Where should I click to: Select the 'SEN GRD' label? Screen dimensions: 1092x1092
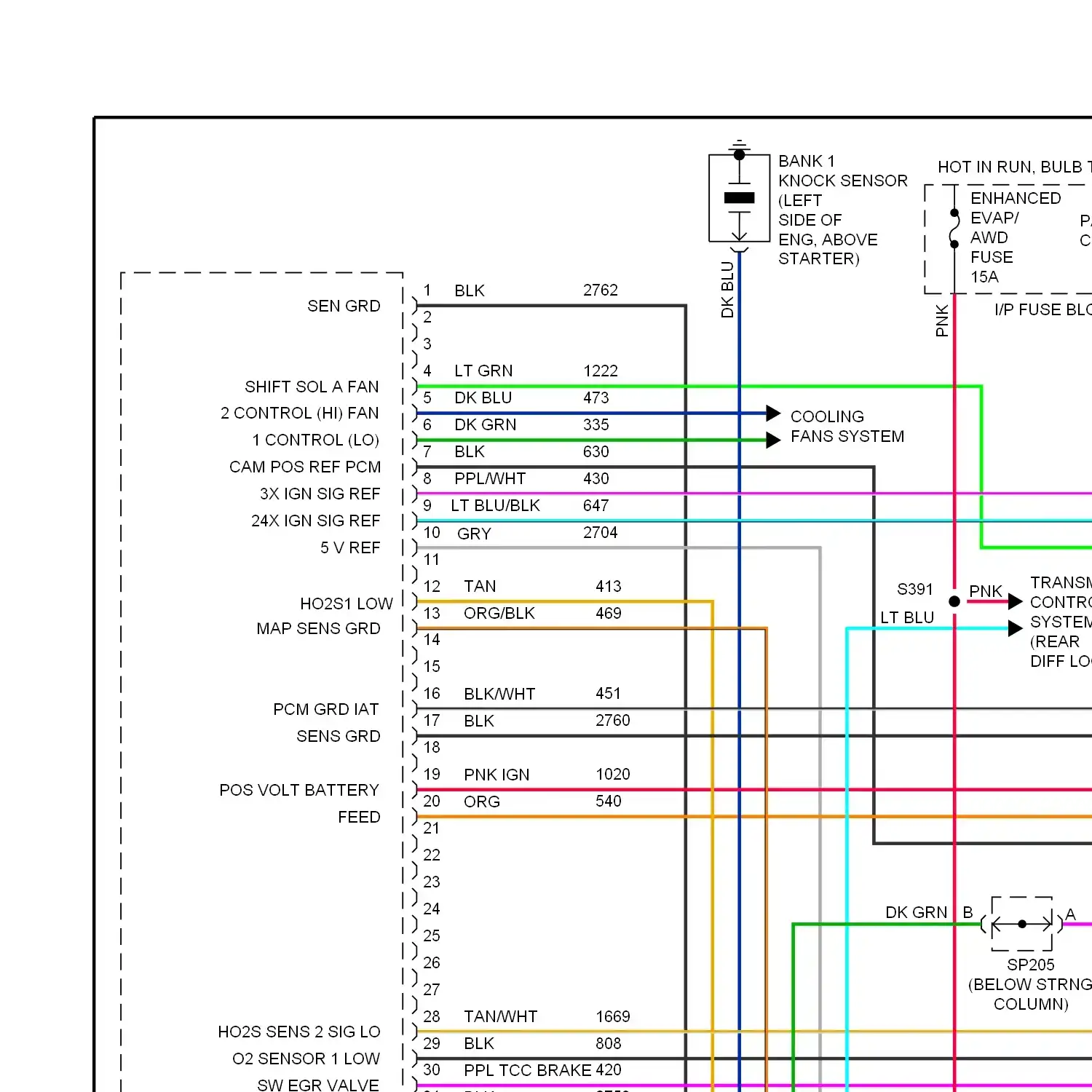tap(344, 306)
